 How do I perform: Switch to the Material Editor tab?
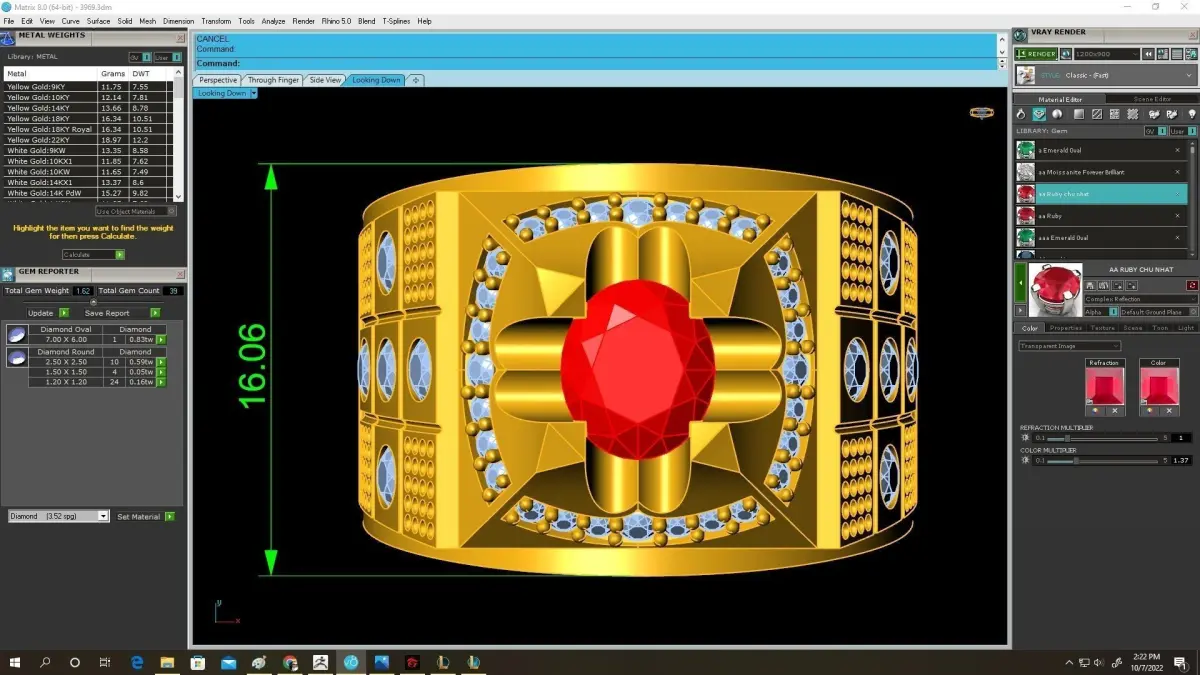pyautogui.click(x=1059, y=99)
